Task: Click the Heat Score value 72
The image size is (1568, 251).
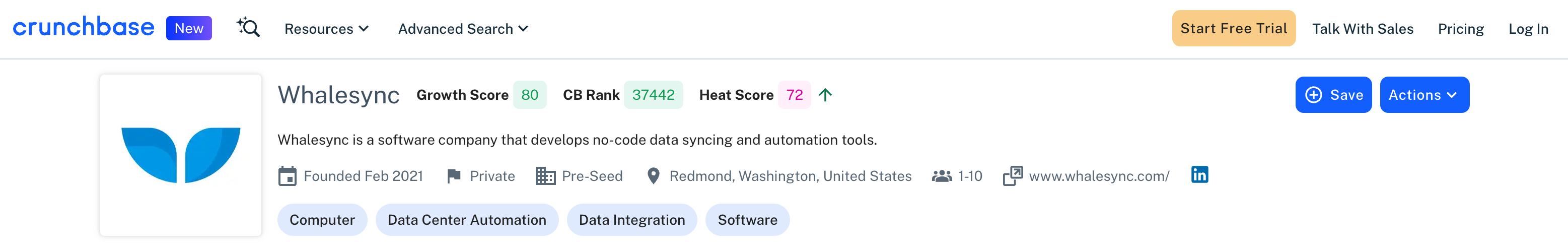Action: click(x=795, y=95)
